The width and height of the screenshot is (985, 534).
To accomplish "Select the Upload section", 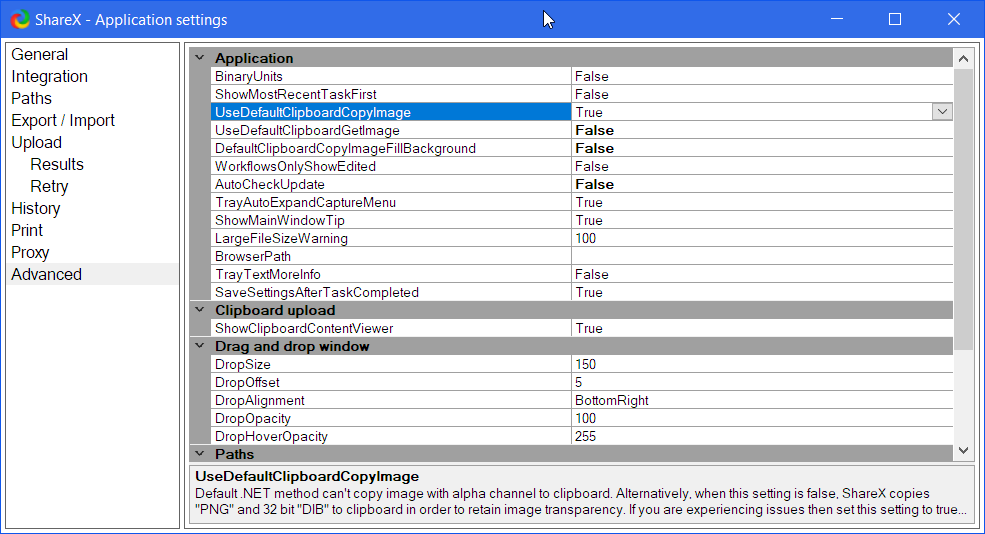I will [36, 143].
